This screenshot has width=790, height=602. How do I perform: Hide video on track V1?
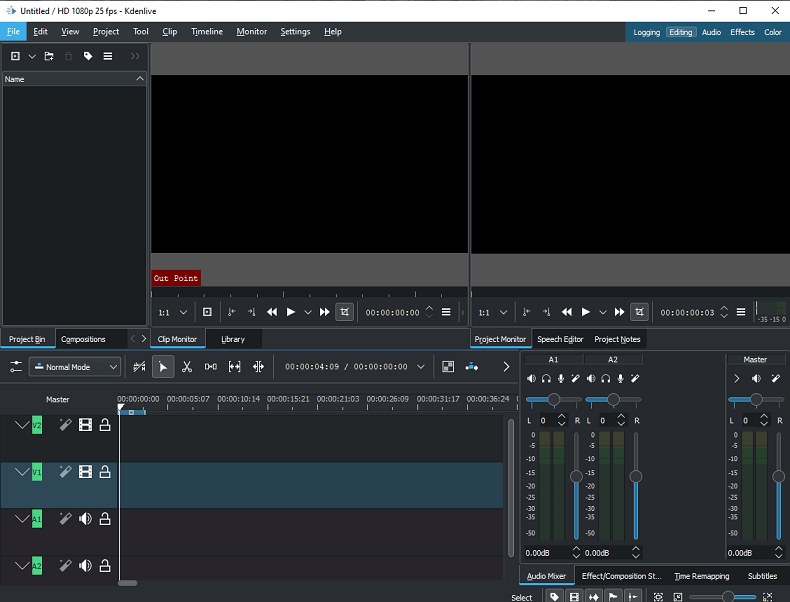(x=85, y=472)
